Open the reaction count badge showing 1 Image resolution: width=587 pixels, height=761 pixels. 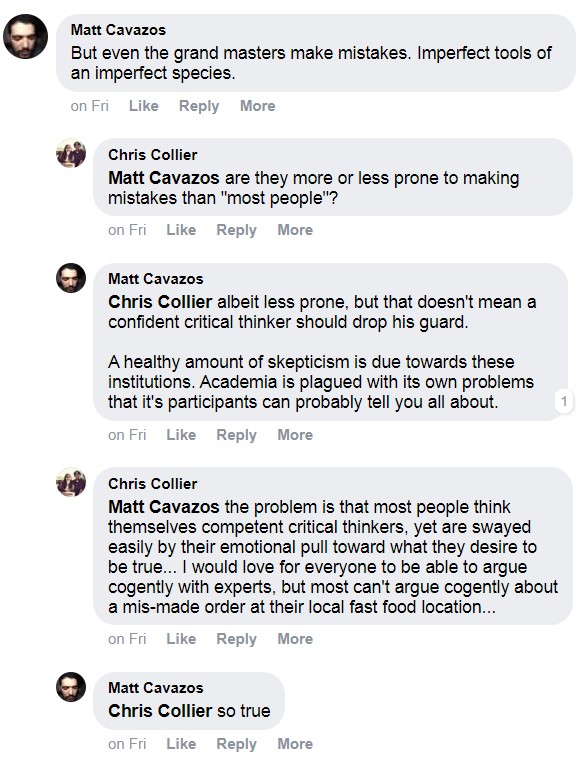tap(564, 401)
